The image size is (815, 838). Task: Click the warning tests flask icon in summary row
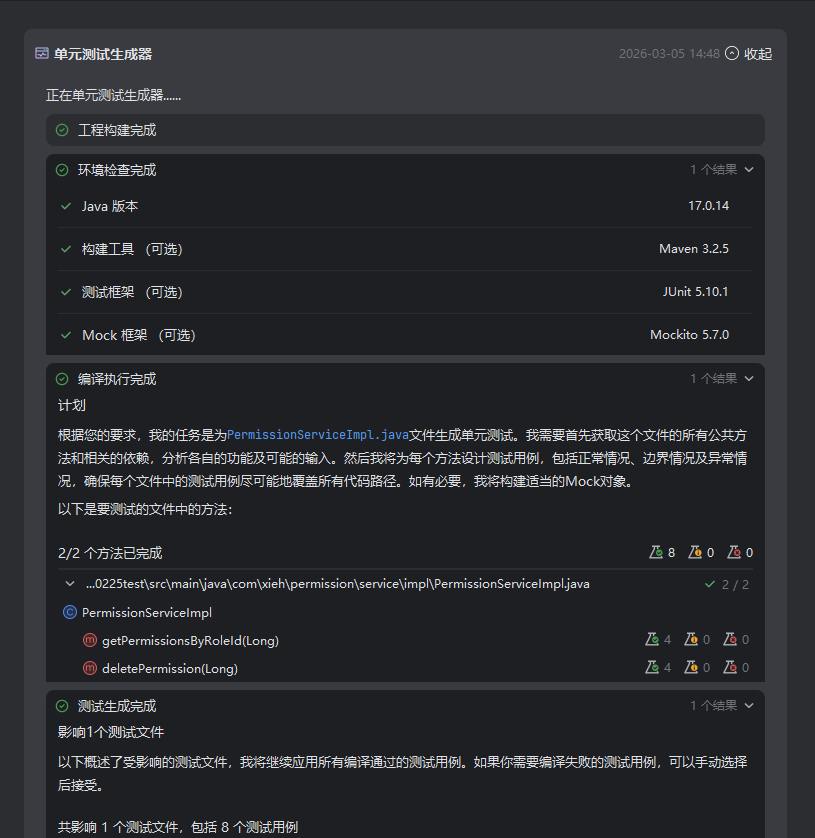pos(695,552)
